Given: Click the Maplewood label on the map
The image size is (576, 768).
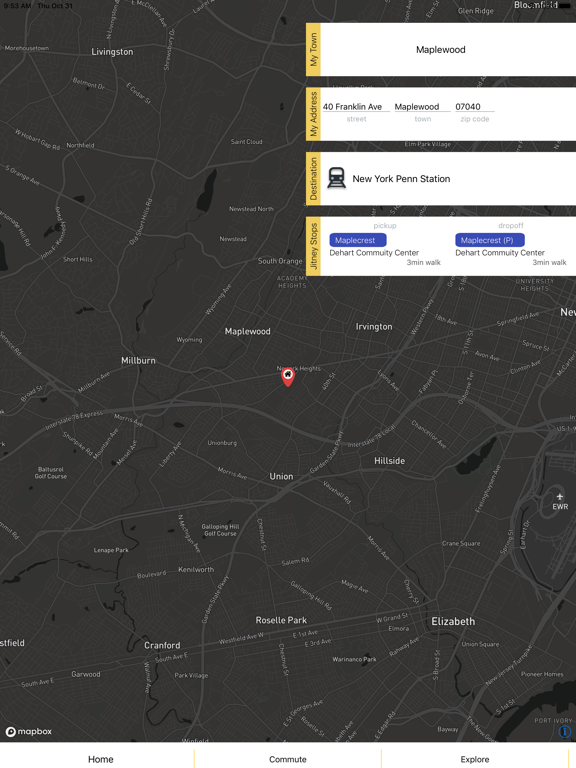Looking at the screenshot, I should (x=247, y=332).
